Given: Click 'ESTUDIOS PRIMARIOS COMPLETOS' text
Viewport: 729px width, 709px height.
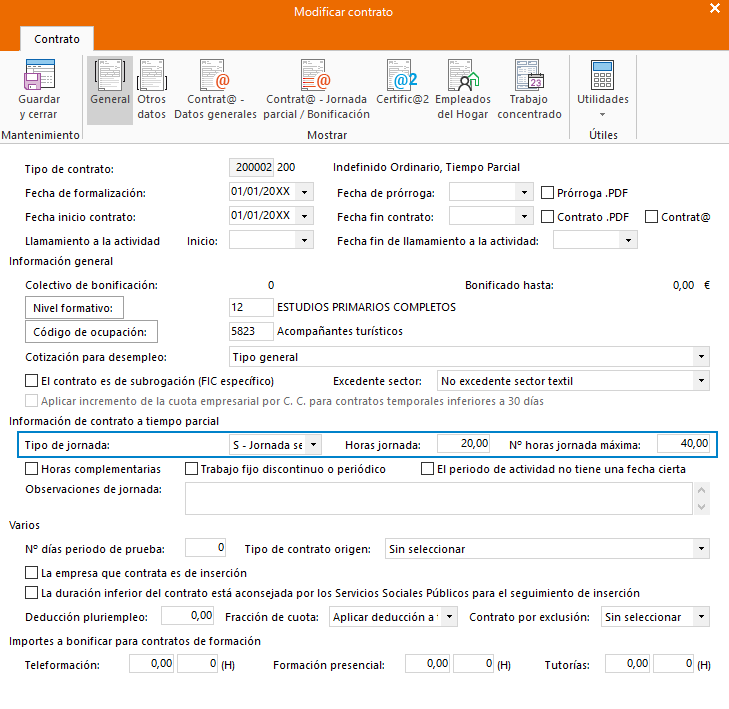Looking at the screenshot, I should 366,307.
